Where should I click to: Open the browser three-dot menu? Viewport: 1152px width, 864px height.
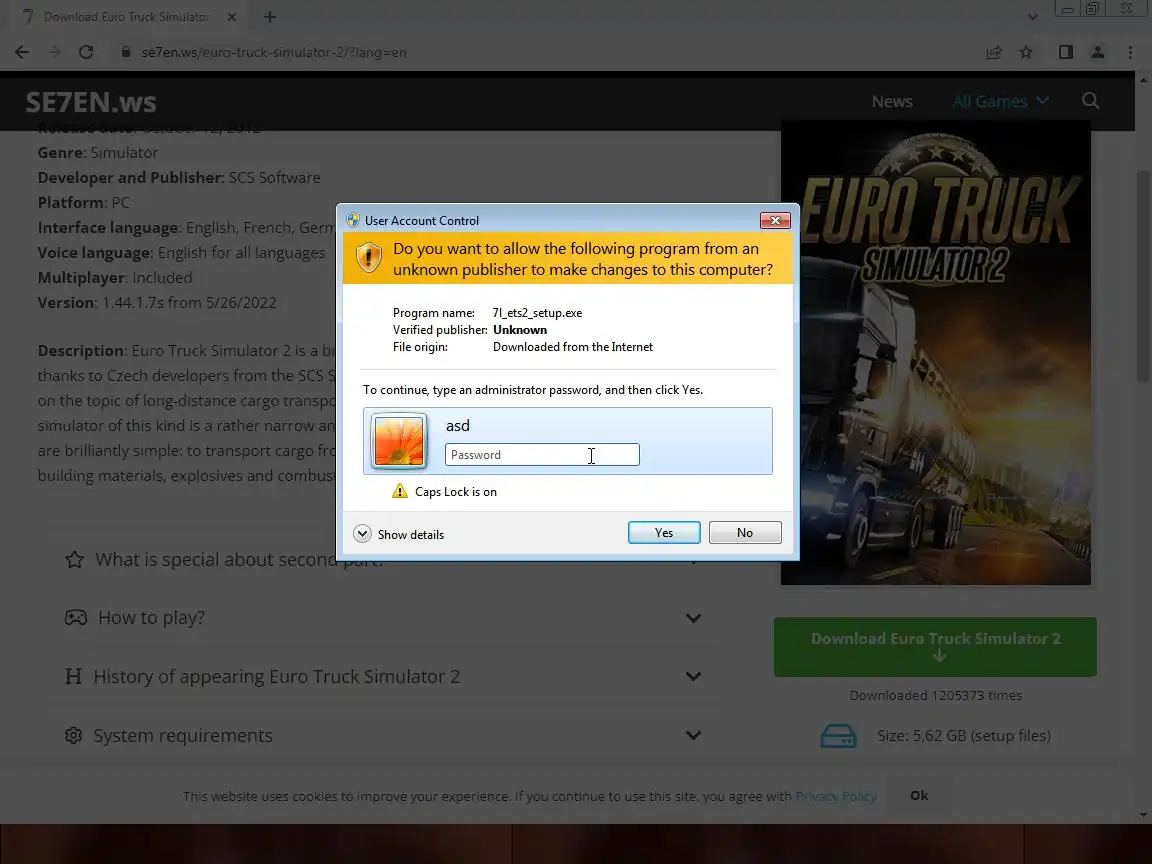click(x=1130, y=52)
